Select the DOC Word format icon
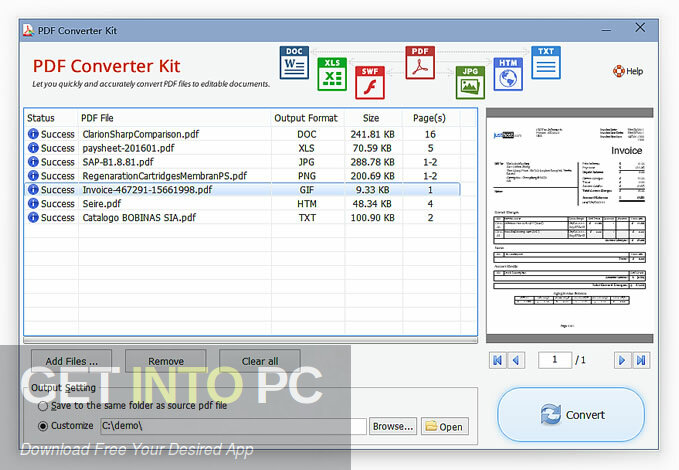The width and height of the screenshot is (679, 470). (x=294, y=63)
